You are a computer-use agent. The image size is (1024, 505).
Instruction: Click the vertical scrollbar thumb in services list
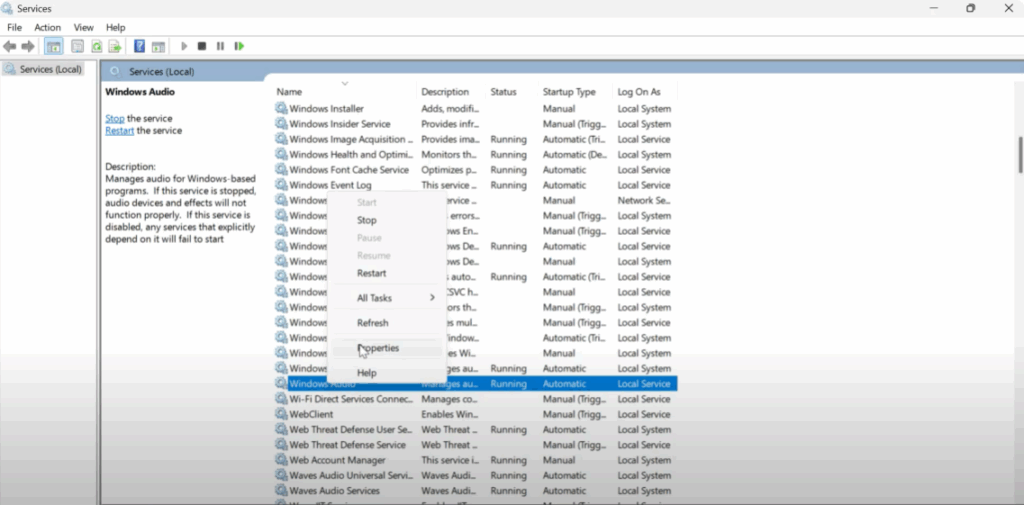tap(1019, 155)
